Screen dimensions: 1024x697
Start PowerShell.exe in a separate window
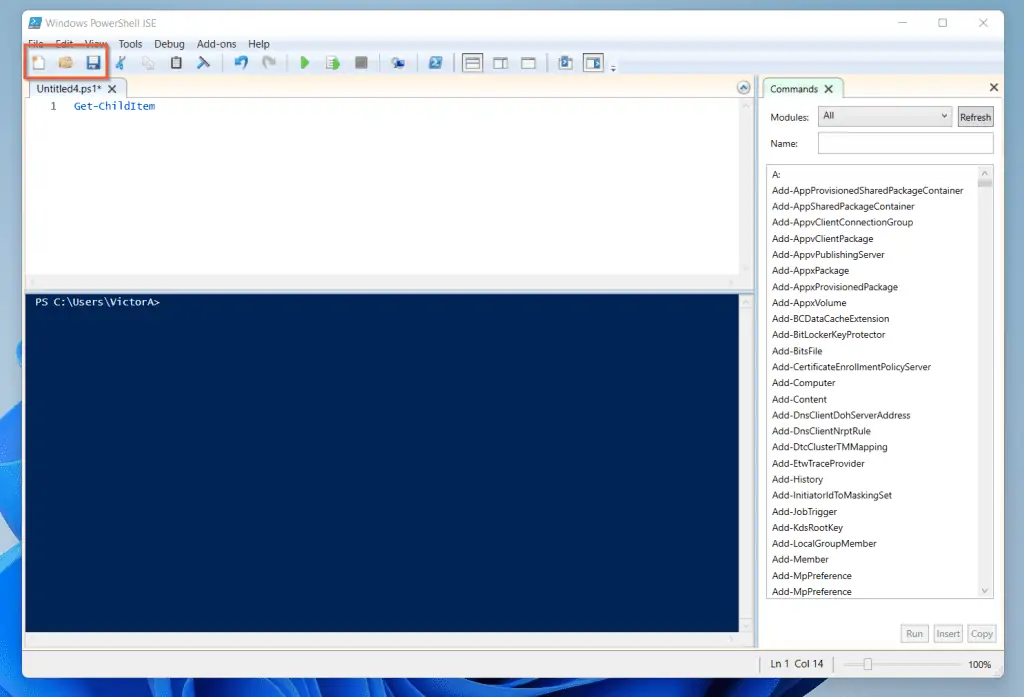pos(435,63)
